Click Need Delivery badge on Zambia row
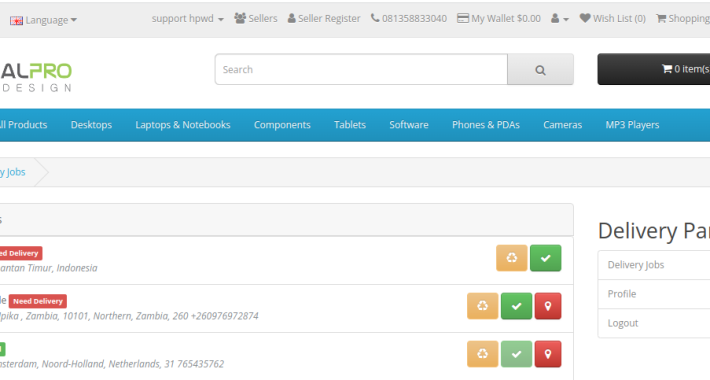Viewport: 710px width, 380px height. pyautogui.click(x=38, y=301)
